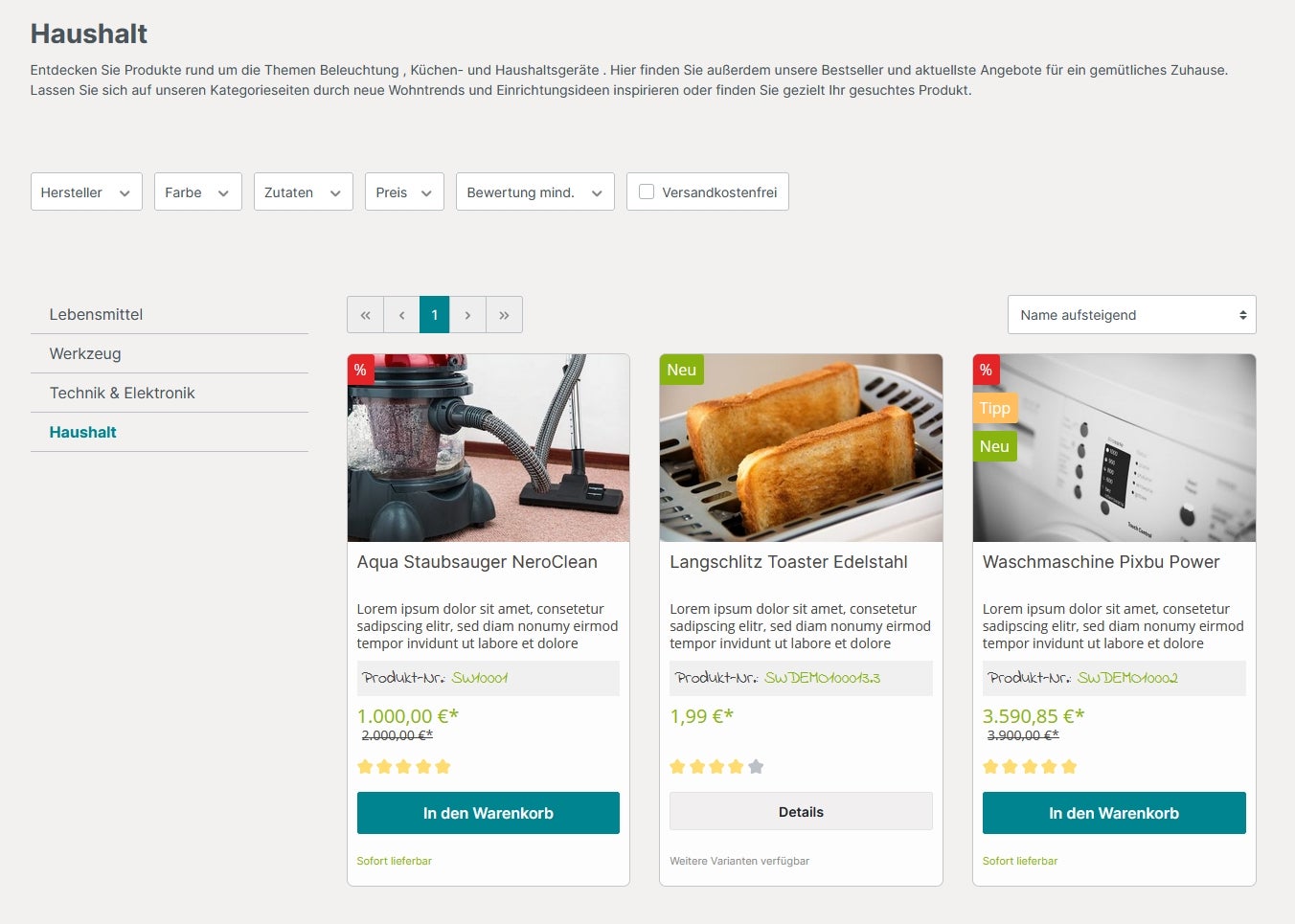This screenshot has width=1295, height=924.
Task: Click the star rating of Aqua Staubsauger
Action: click(x=403, y=766)
